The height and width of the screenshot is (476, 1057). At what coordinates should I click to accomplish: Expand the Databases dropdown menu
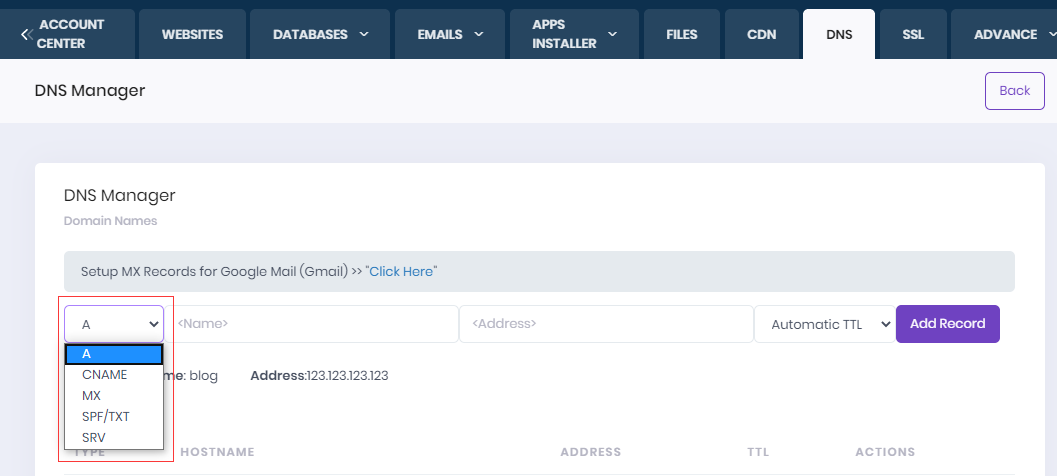coord(321,34)
